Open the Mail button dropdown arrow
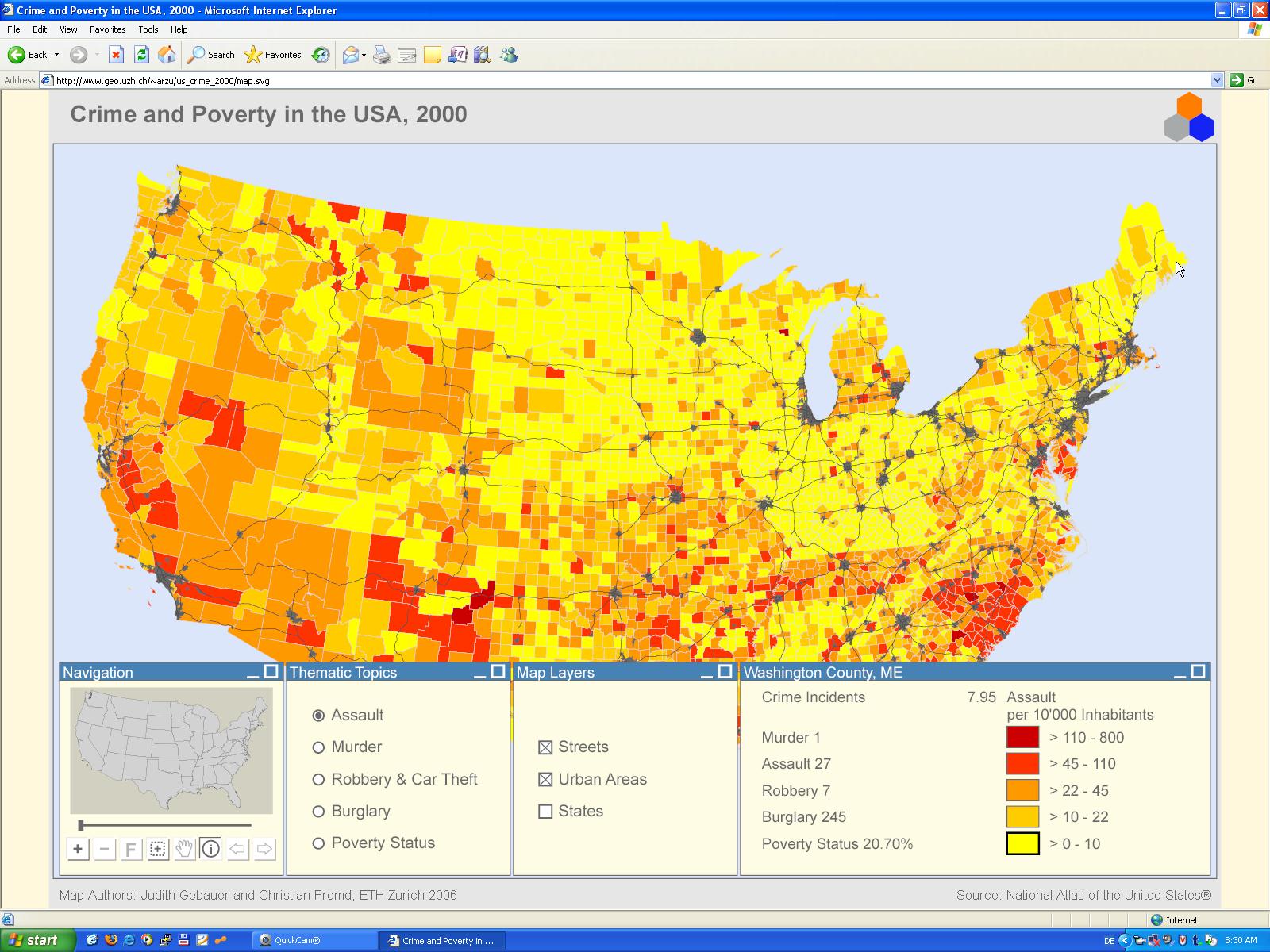The width and height of the screenshot is (1270, 952). coord(364,55)
